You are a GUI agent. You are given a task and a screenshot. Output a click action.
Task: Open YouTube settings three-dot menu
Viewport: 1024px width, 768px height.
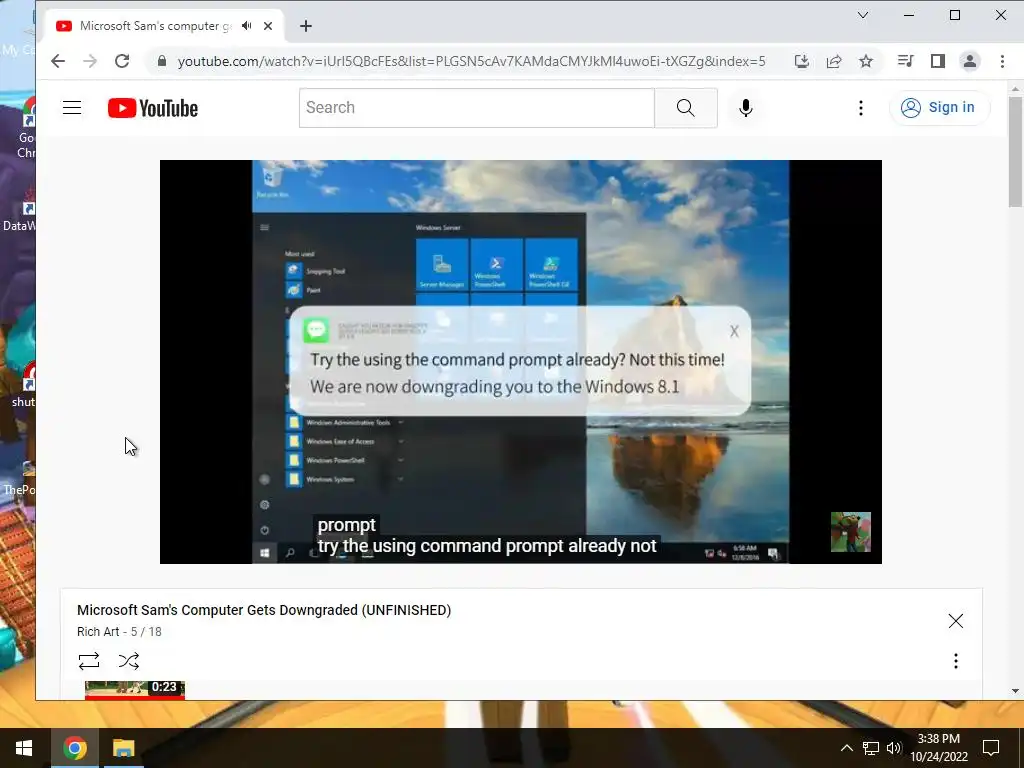point(861,108)
